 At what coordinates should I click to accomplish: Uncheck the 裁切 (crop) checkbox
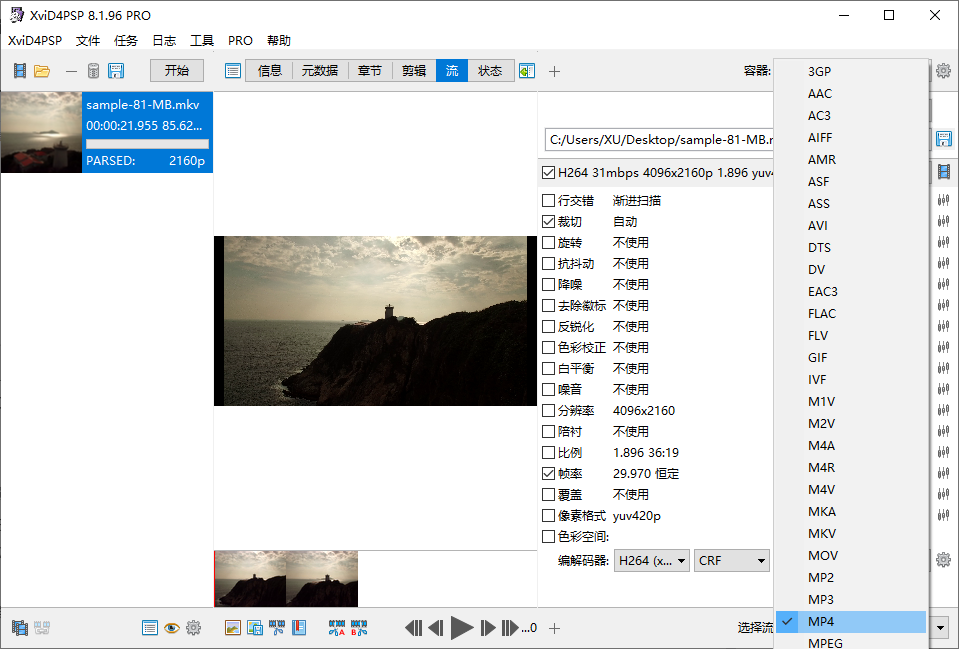pos(548,222)
